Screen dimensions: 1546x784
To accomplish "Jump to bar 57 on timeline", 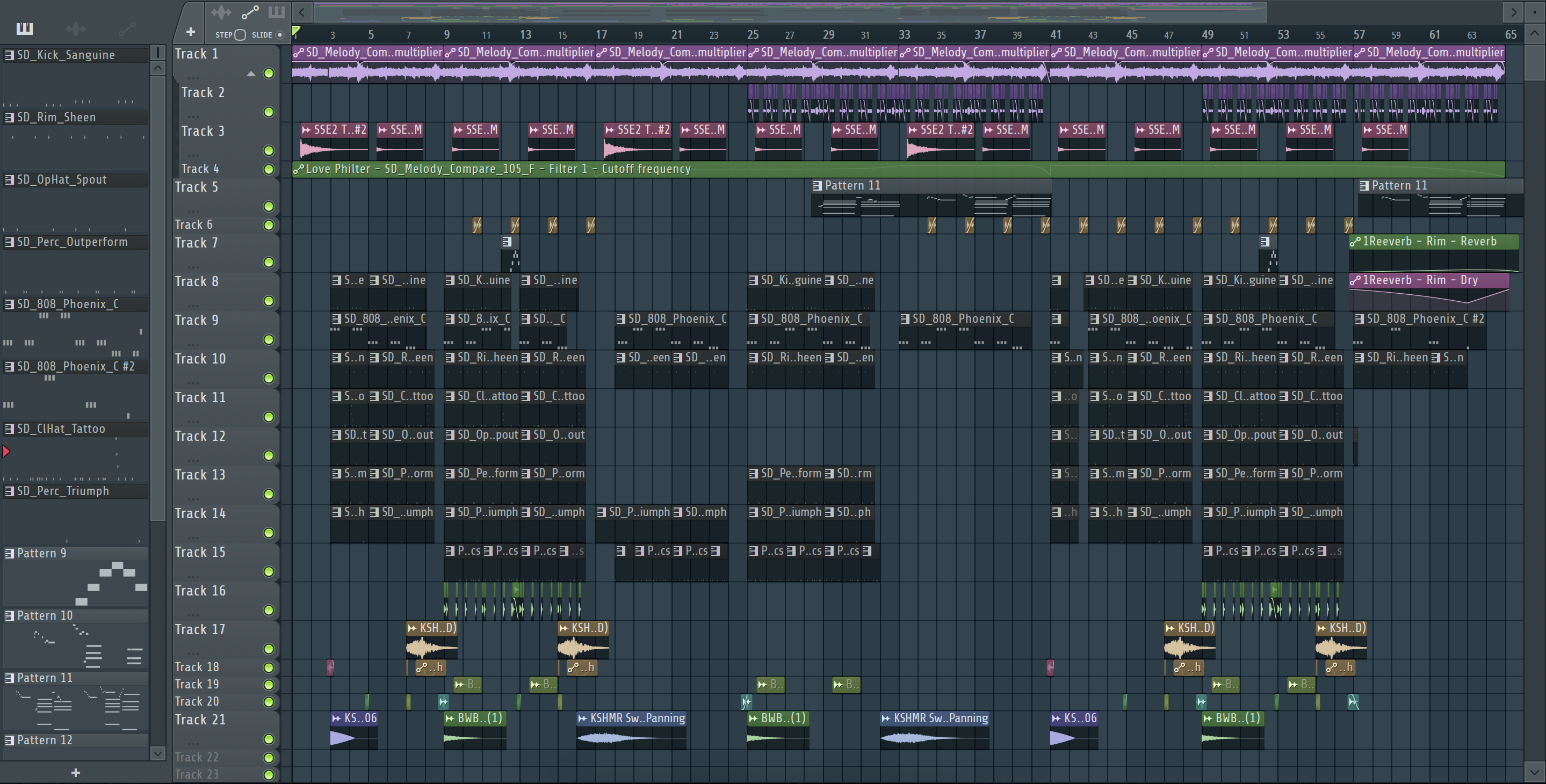I will coord(1360,35).
